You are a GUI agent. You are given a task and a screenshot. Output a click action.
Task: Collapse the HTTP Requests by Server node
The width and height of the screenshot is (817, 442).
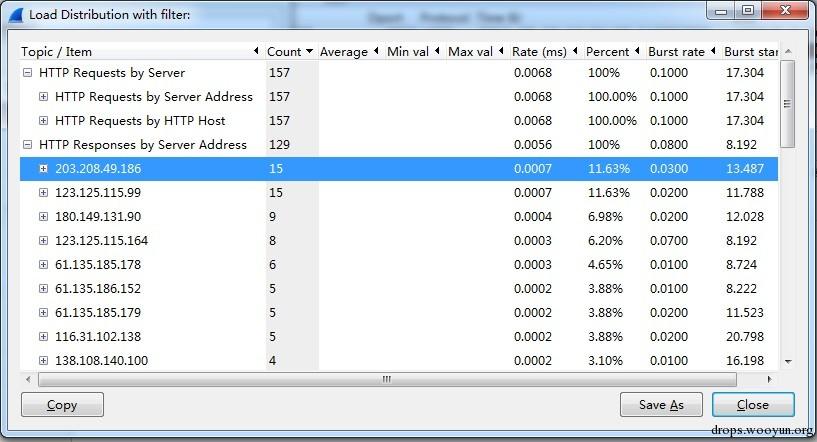[28, 72]
